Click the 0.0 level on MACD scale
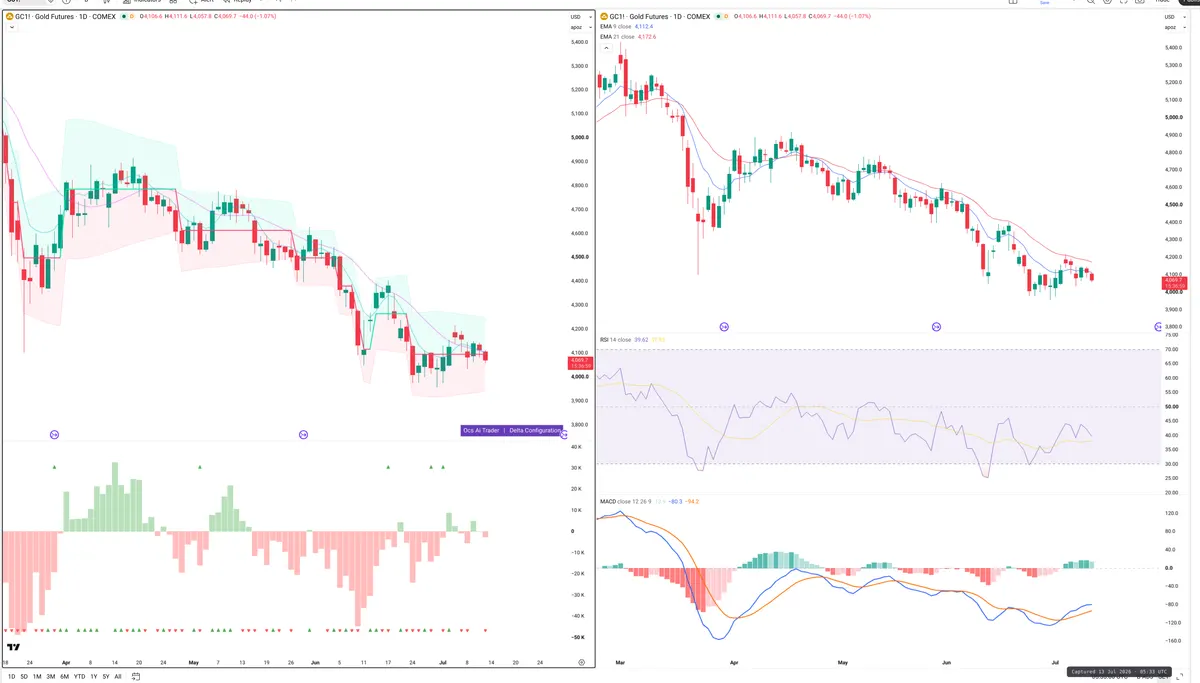The height and width of the screenshot is (683, 1200). pyautogui.click(x=1168, y=568)
